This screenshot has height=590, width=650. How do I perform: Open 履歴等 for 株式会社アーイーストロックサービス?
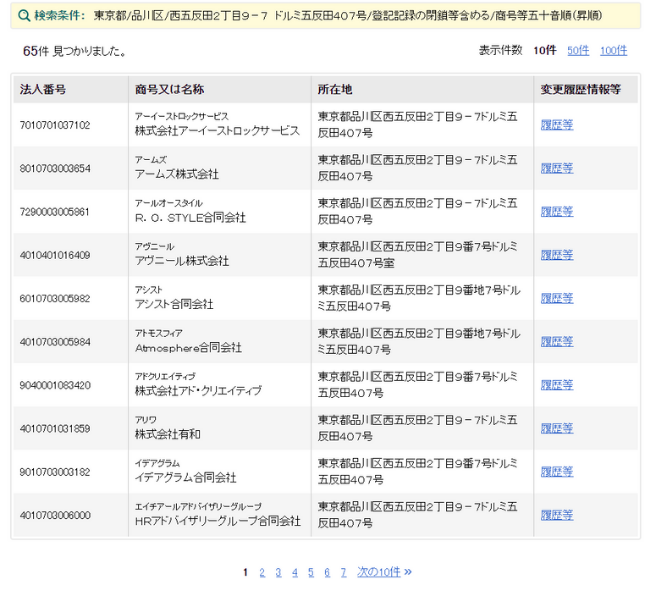pos(556,125)
